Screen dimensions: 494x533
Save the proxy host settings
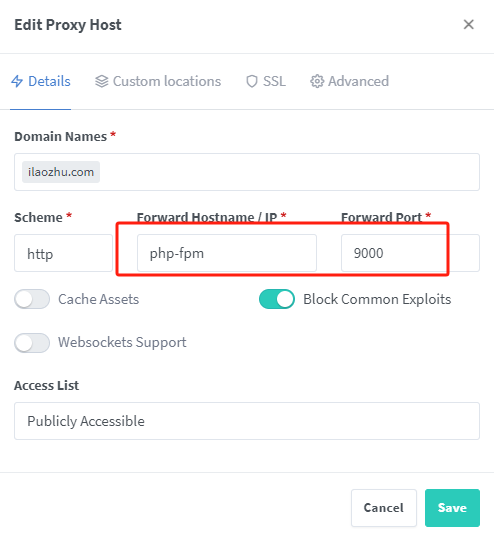point(452,508)
